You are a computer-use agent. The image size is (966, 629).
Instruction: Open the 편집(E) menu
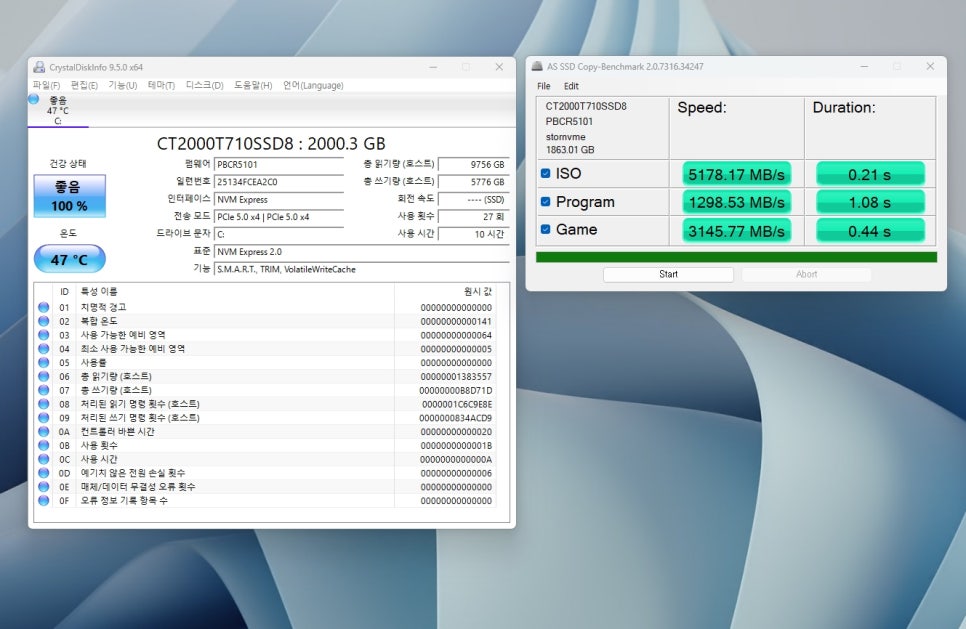[x=84, y=85]
